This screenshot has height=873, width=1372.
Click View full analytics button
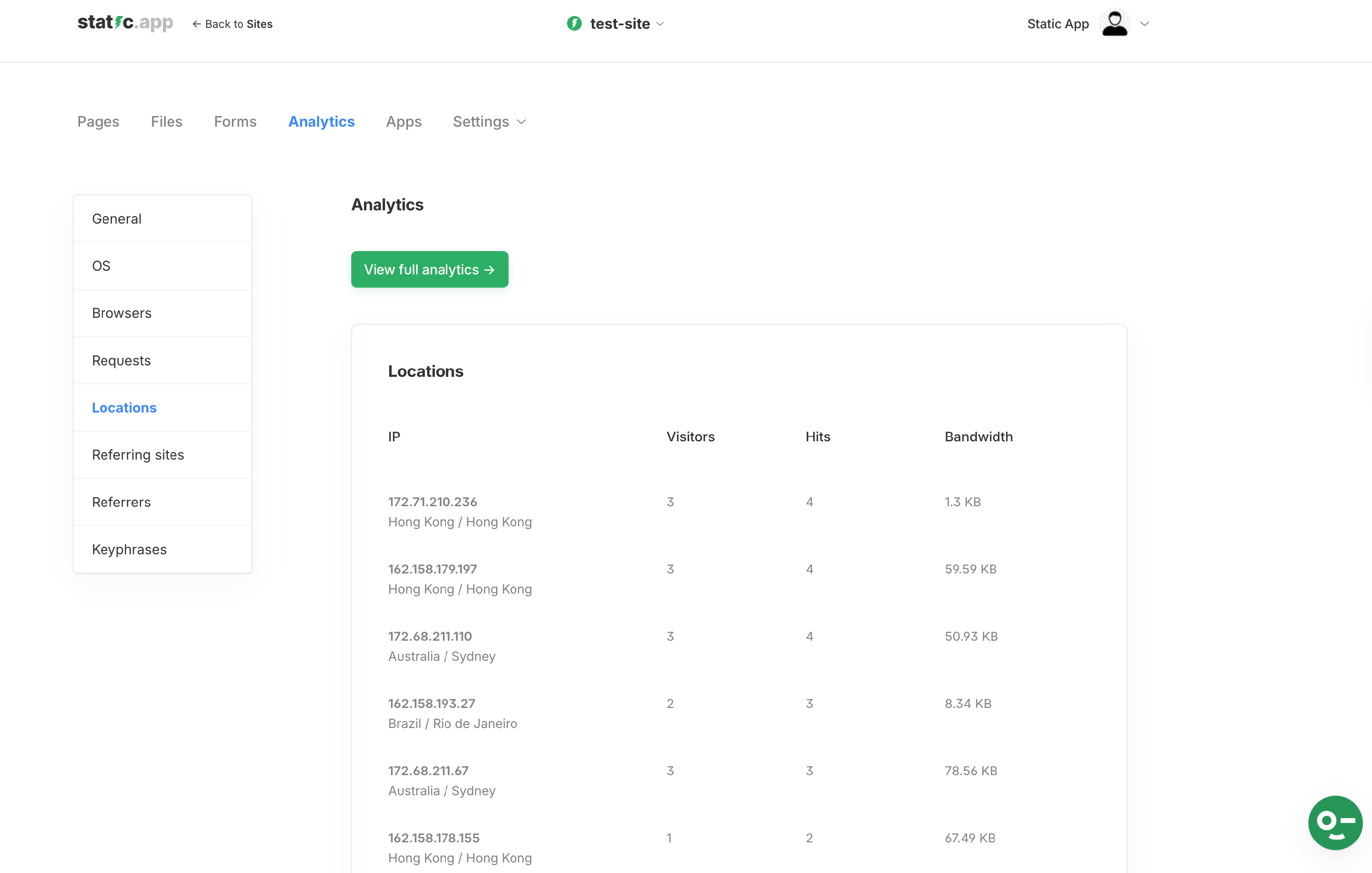pyautogui.click(x=429, y=269)
